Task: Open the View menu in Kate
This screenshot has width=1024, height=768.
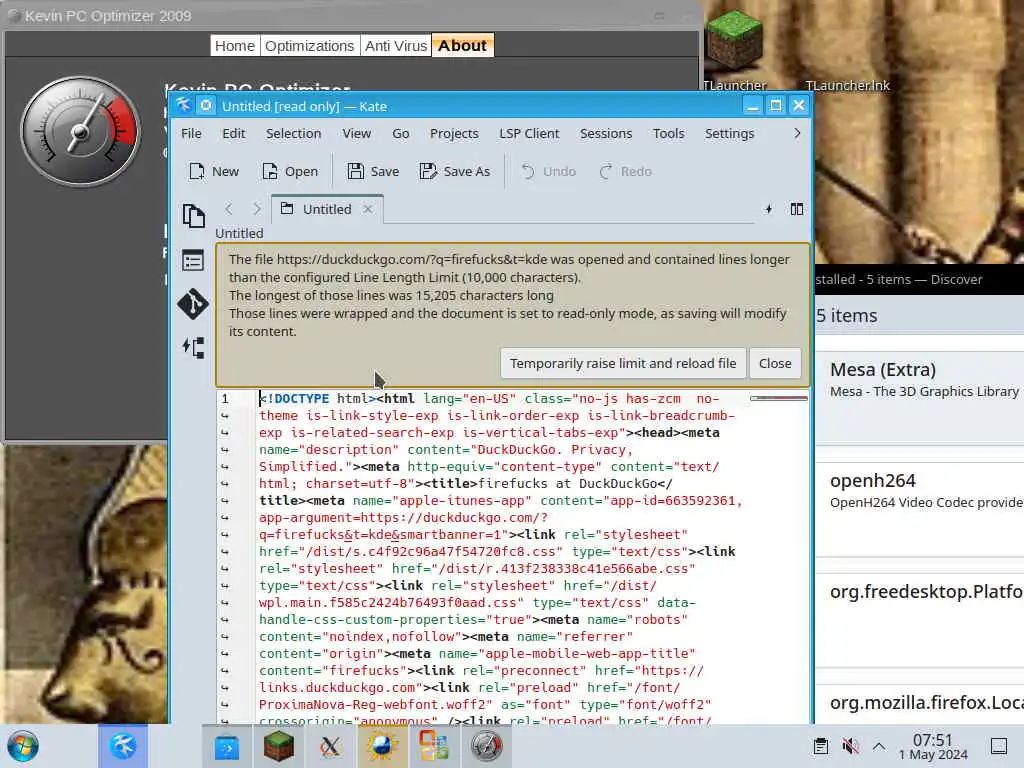Action: click(357, 133)
